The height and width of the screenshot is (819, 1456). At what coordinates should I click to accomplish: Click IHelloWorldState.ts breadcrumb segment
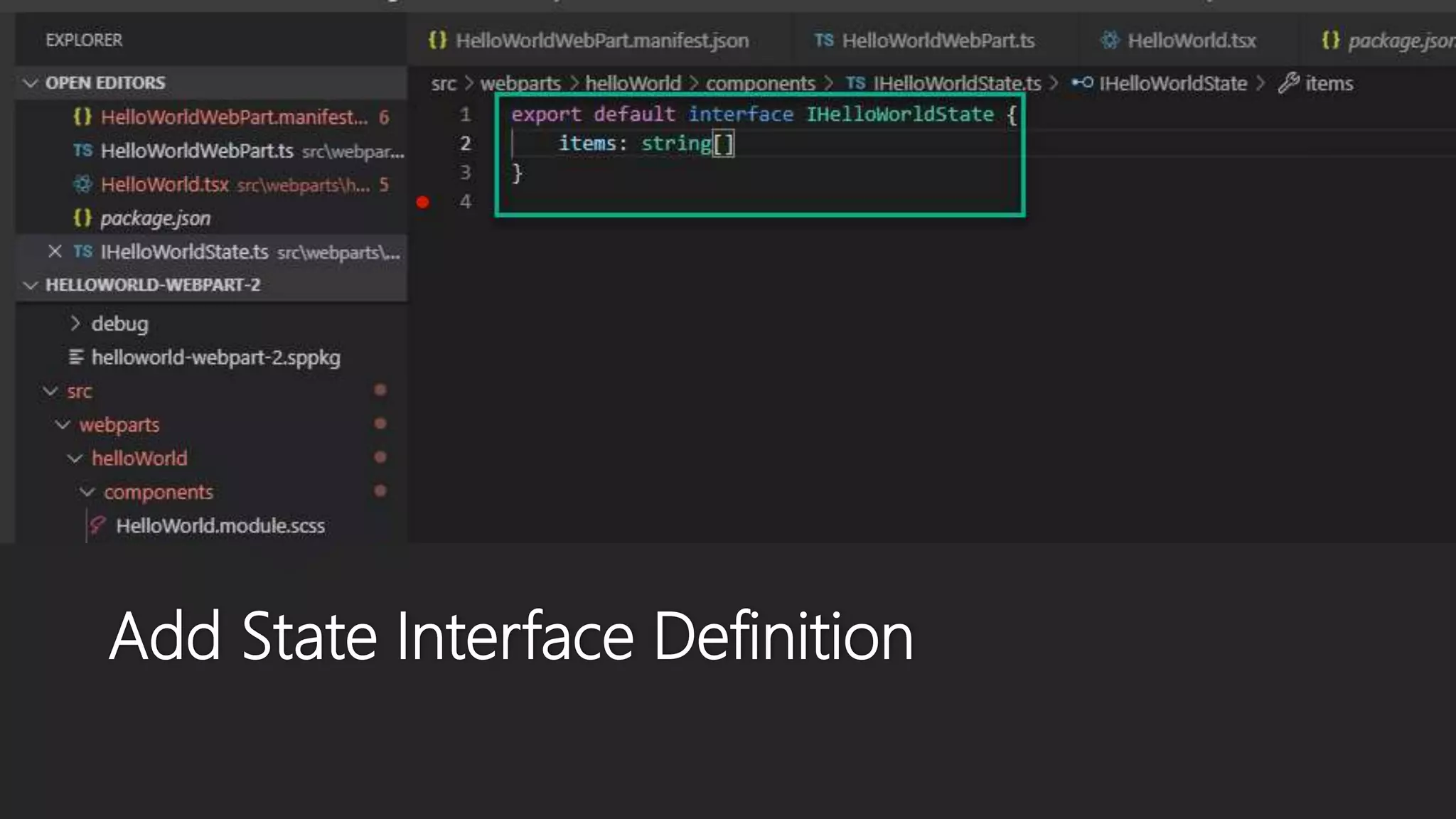point(957,83)
